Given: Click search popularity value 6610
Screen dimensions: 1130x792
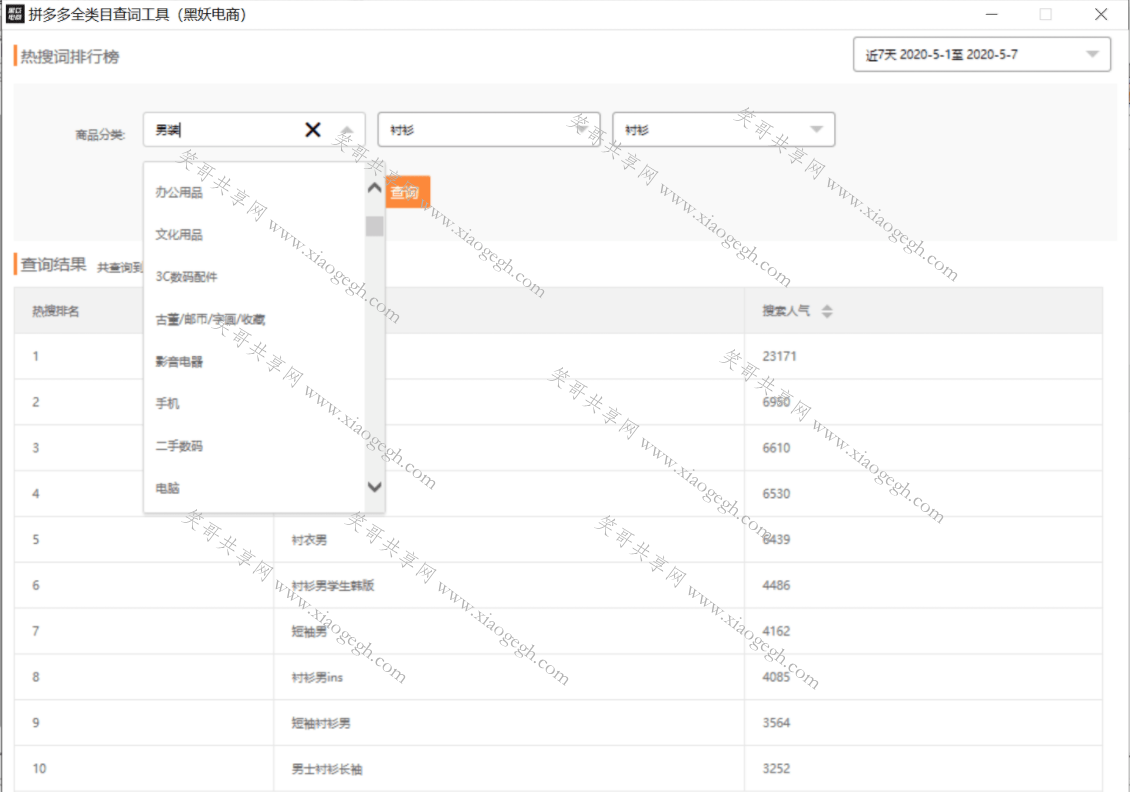Looking at the screenshot, I should tap(777, 448).
